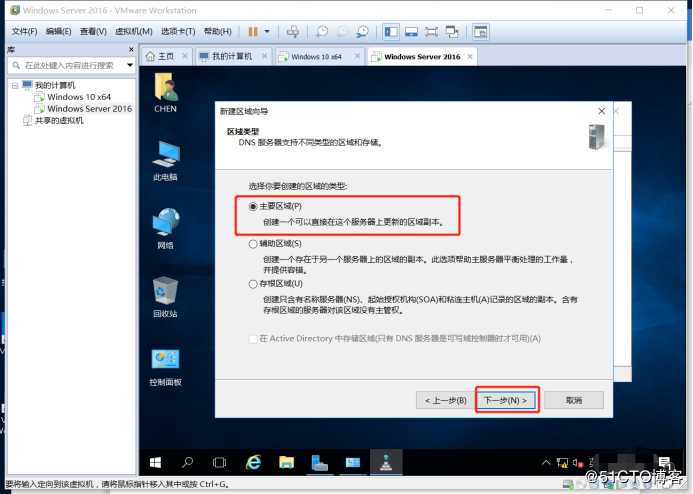Image resolution: width=693 pixels, height=494 pixels.
Task: Open the guest Windows Start button
Action: point(155,463)
